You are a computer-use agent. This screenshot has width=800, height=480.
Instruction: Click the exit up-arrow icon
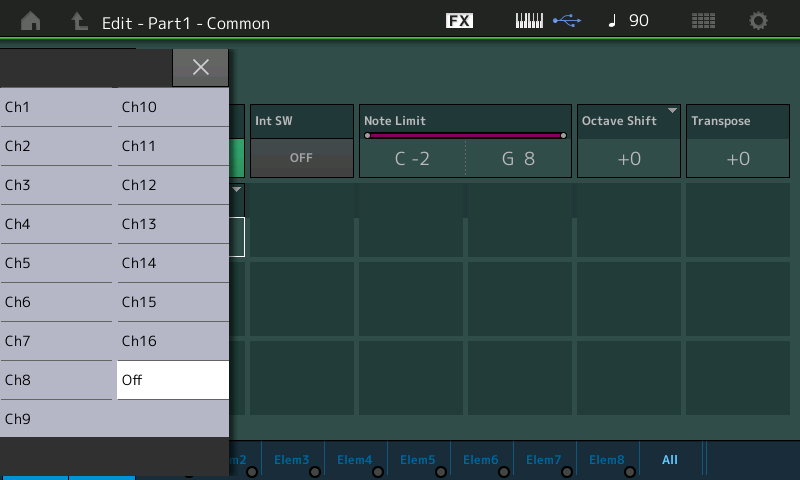[x=78, y=21]
